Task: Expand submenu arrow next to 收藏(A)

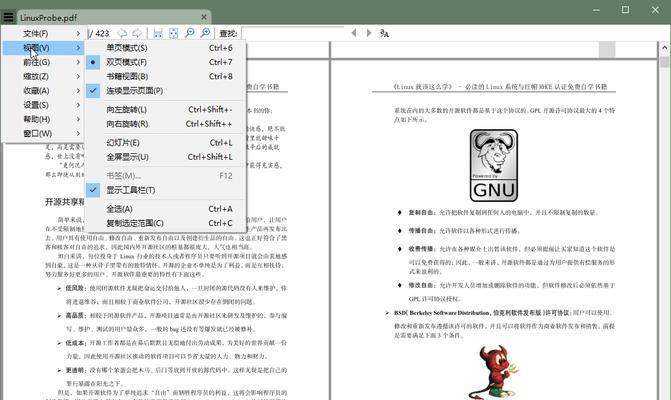Action: (x=78, y=91)
